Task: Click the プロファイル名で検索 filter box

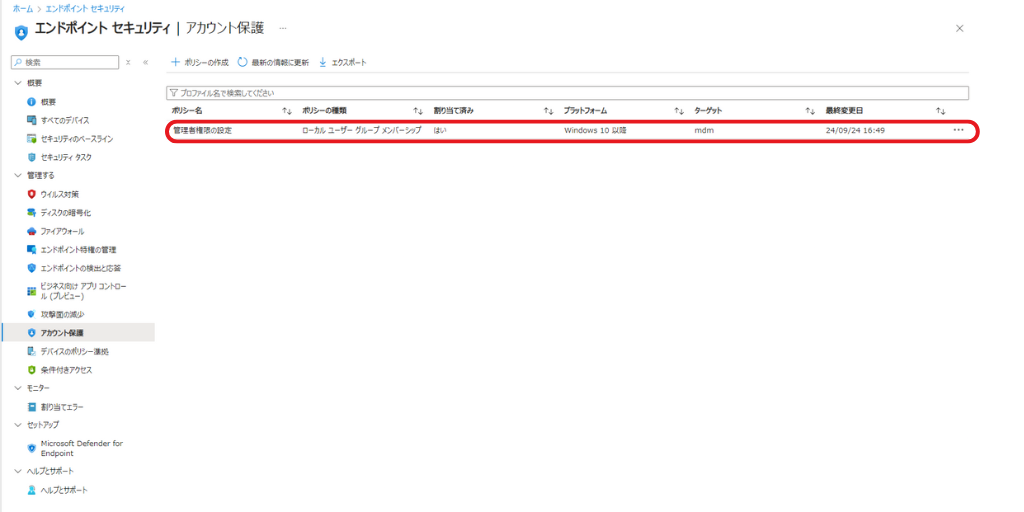Action: 568,93
